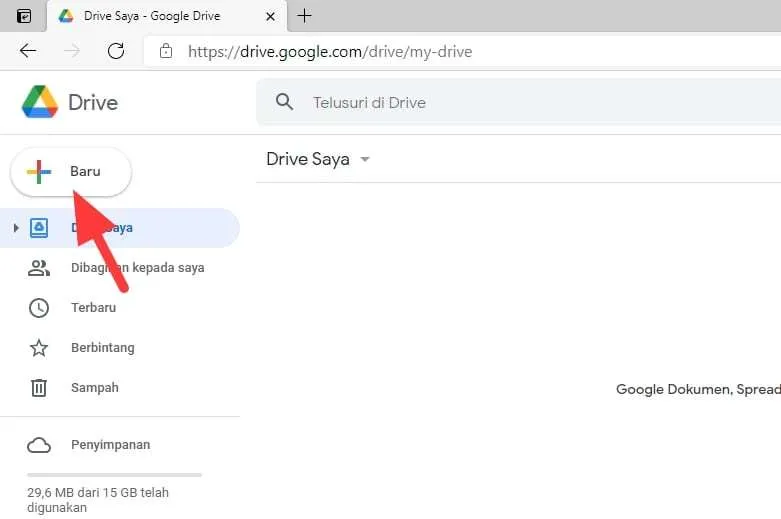Close the Drive Saya browser tab
The width and height of the screenshot is (781, 519).
click(x=270, y=16)
